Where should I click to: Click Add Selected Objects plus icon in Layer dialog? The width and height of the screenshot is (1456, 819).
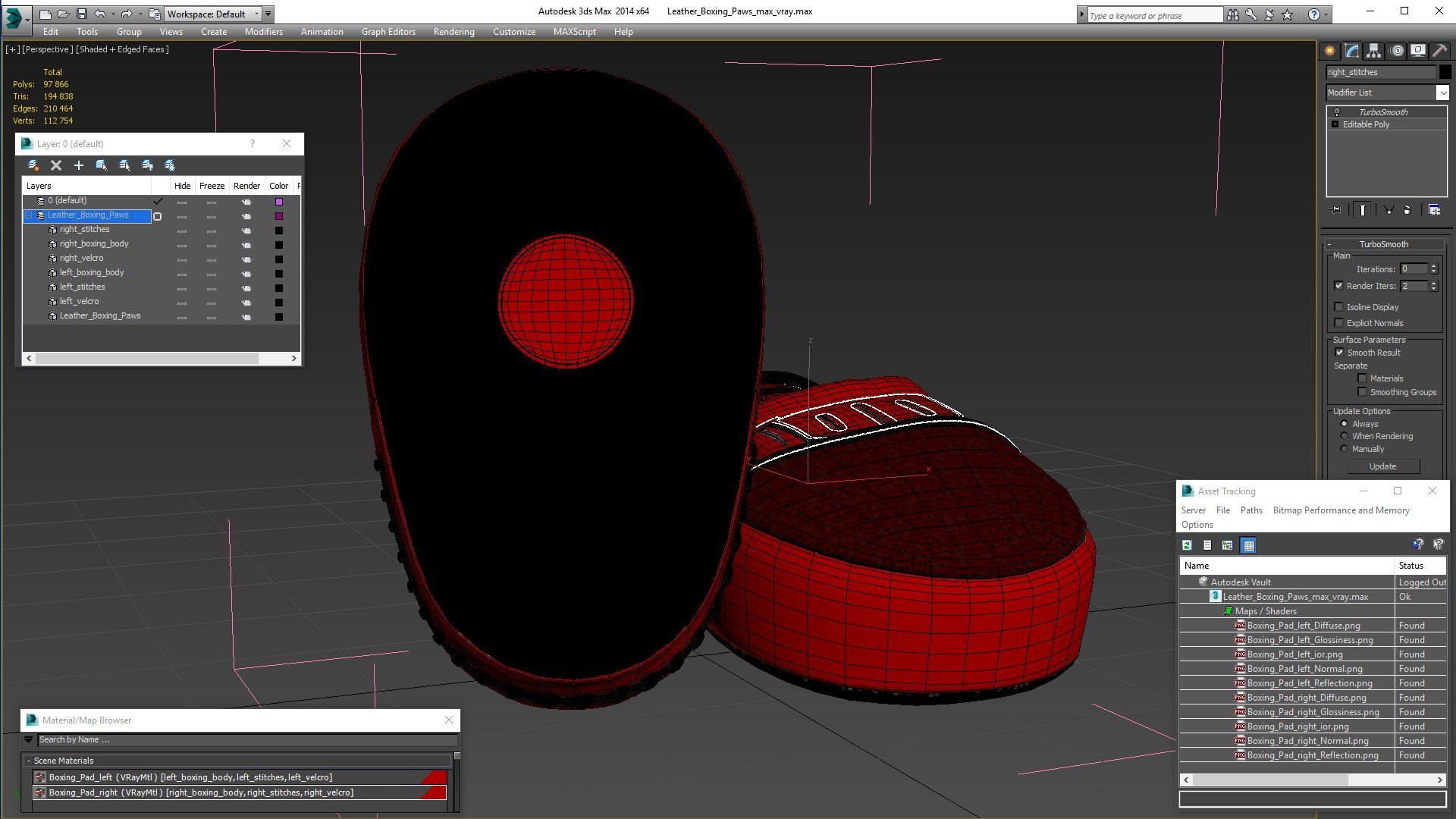click(x=78, y=165)
